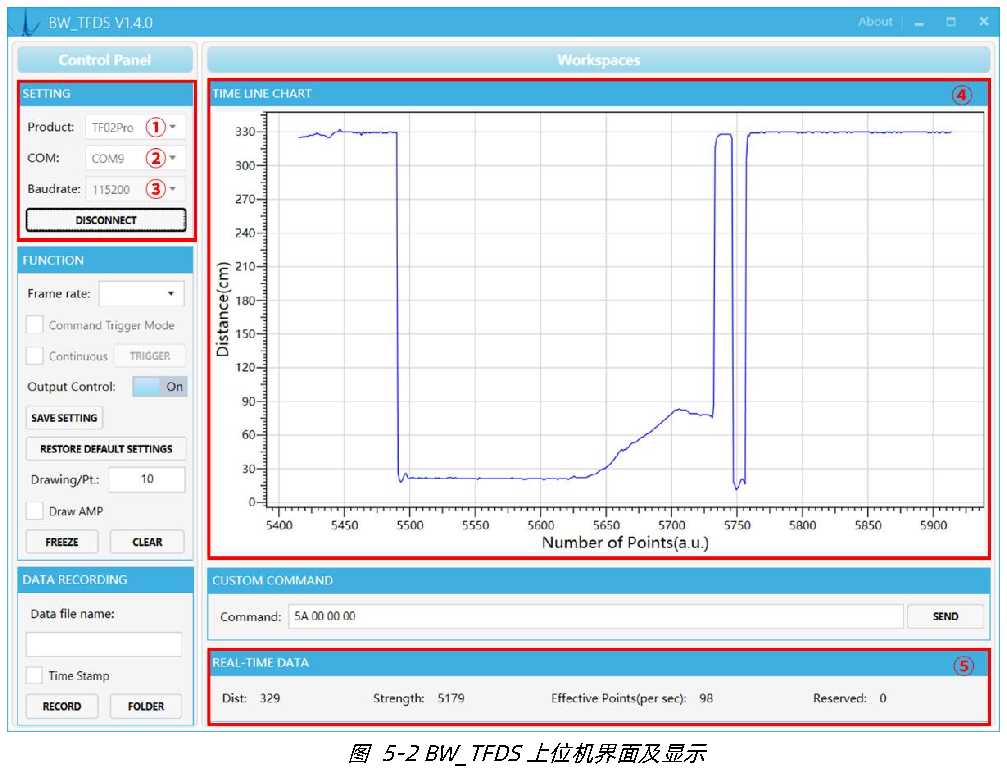Click the Reserved value 0

tap(883, 698)
